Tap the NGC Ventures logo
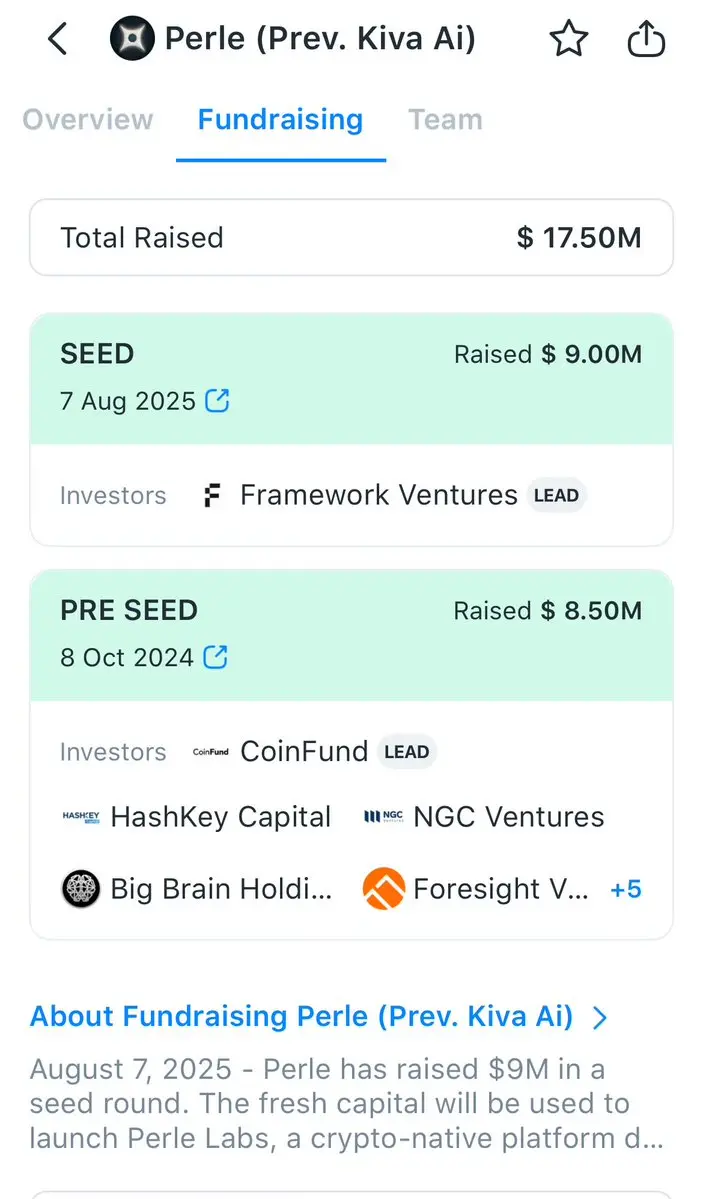703x1199 pixels. click(x=383, y=817)
